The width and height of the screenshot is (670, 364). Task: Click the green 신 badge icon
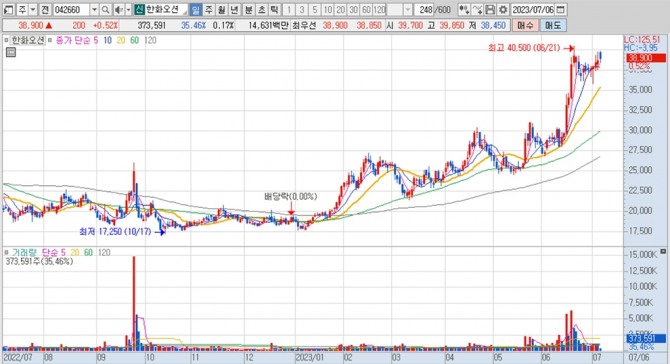point(139,9)
